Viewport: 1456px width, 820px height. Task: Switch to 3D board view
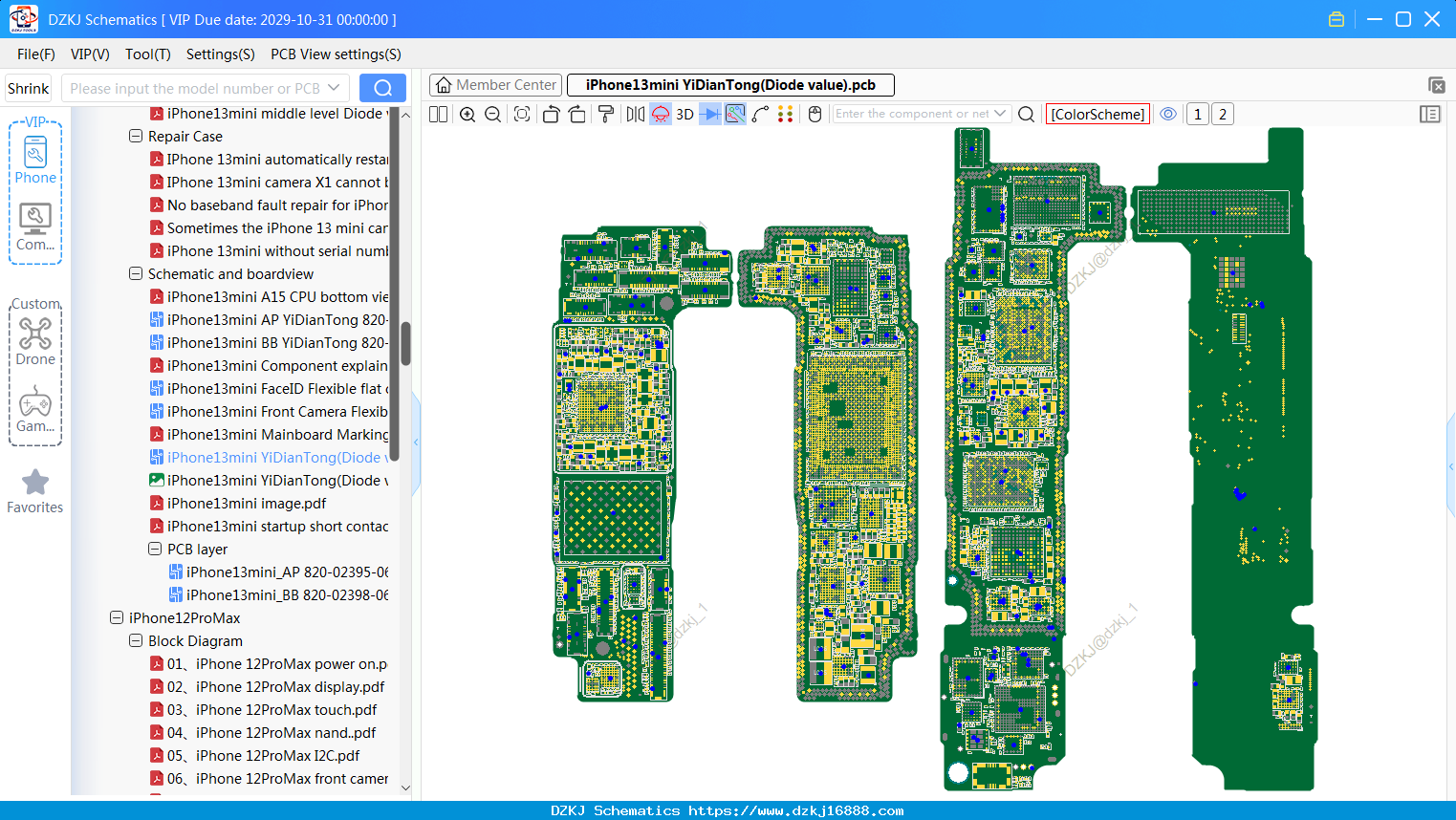pos(685,115)
